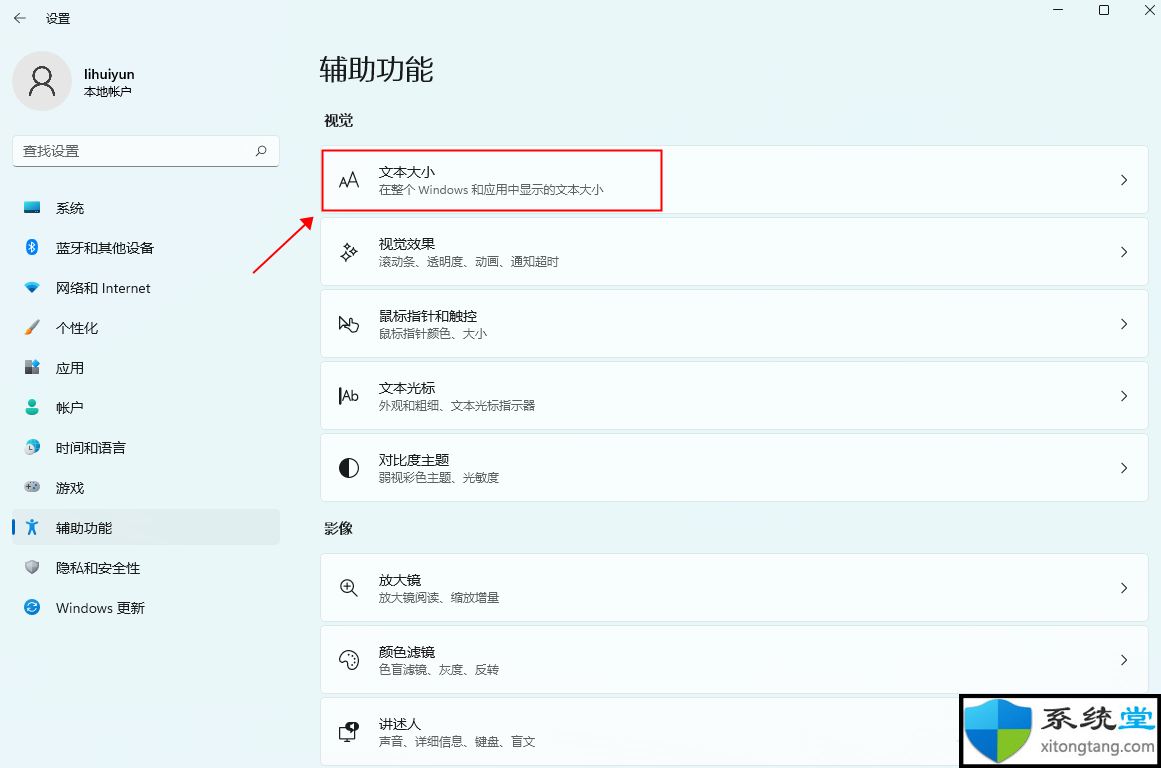
Task: Maximize the Settings window
Action: [1103, 10]
